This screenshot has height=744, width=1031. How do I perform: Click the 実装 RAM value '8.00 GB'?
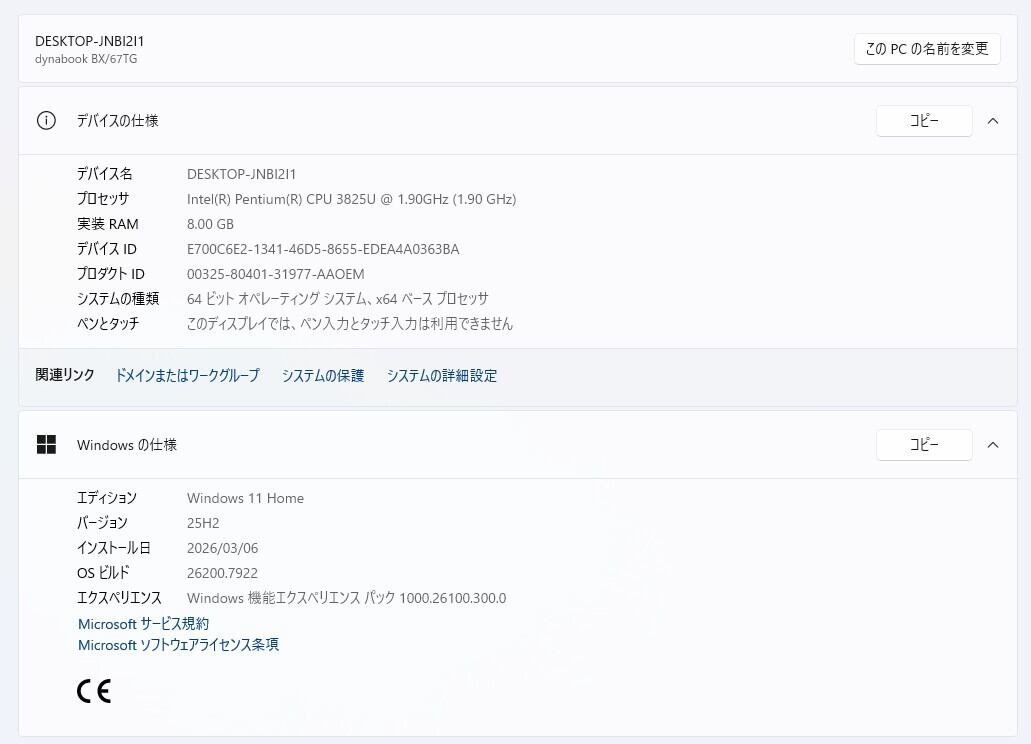click(x=210, y=224)
